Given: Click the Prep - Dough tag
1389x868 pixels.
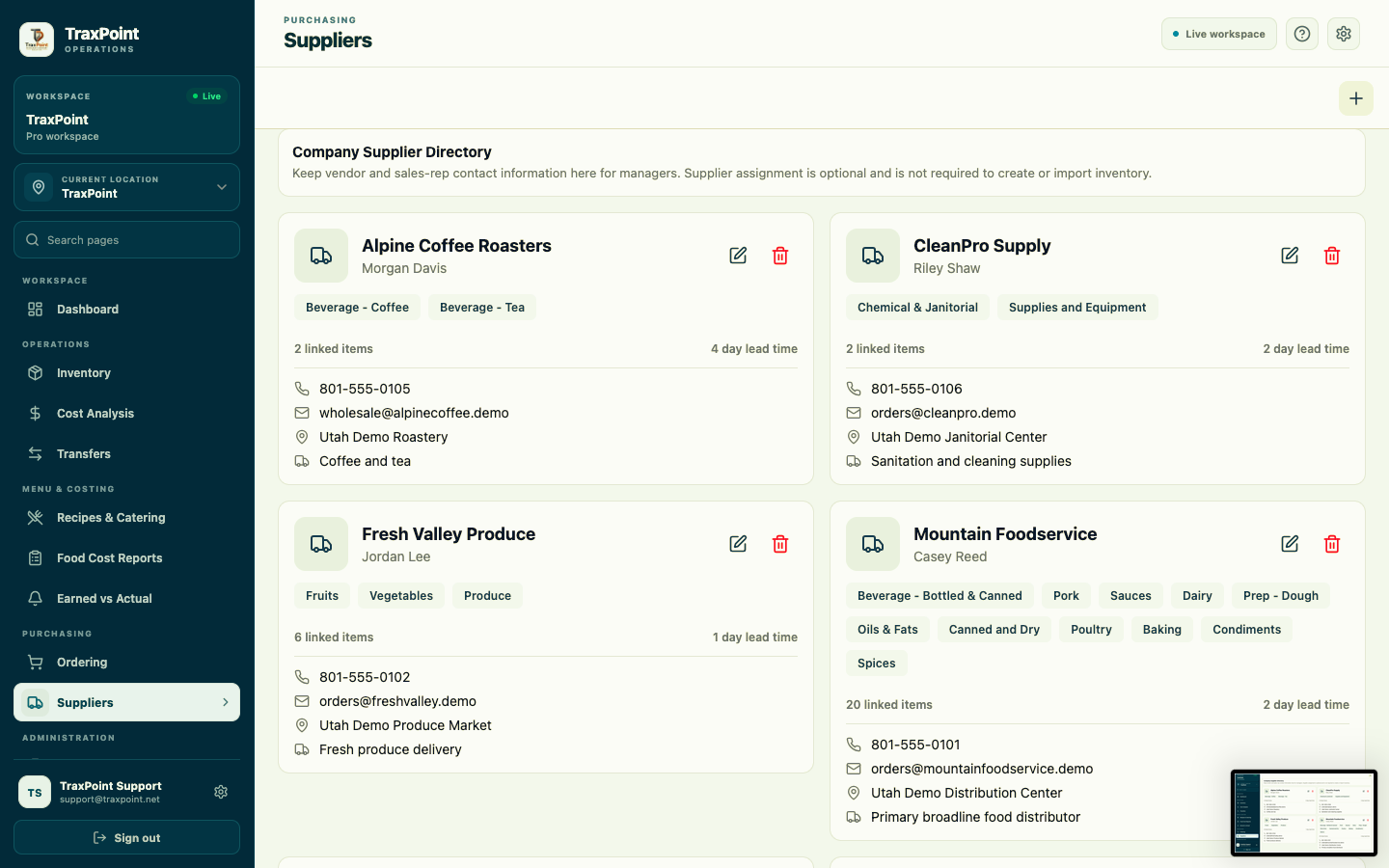Looking at the screenshot, I should coord(1281,596).
